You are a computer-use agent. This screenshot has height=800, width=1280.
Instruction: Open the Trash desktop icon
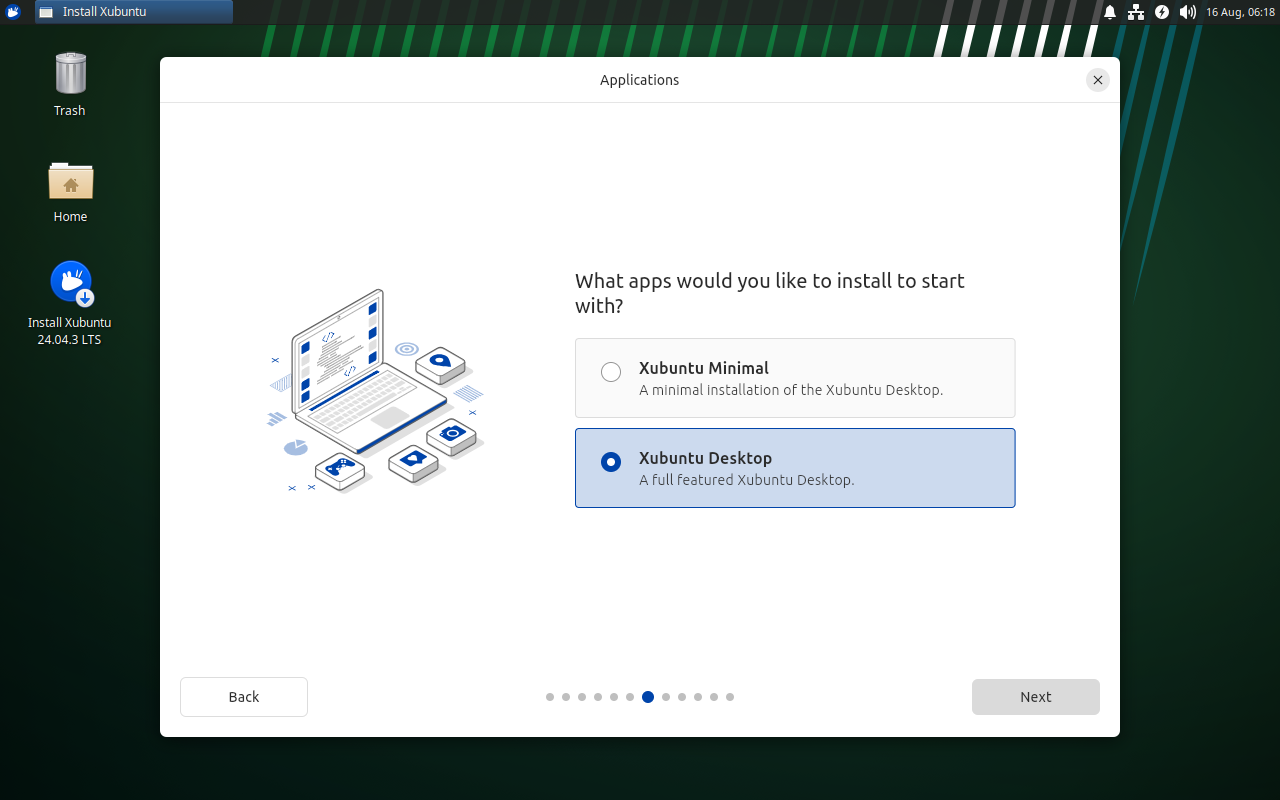pyautogui.click(x=70, y=74)
